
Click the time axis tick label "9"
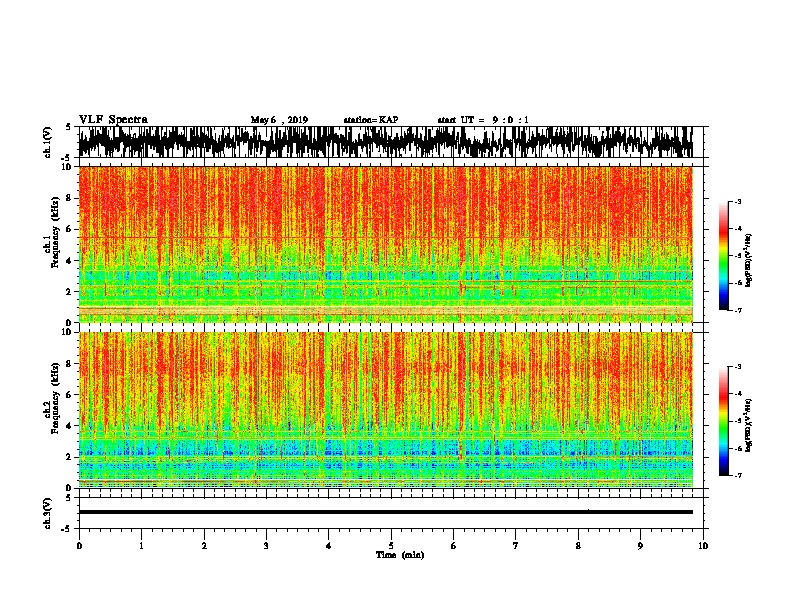pyautogui.click(x=640, y=546)
